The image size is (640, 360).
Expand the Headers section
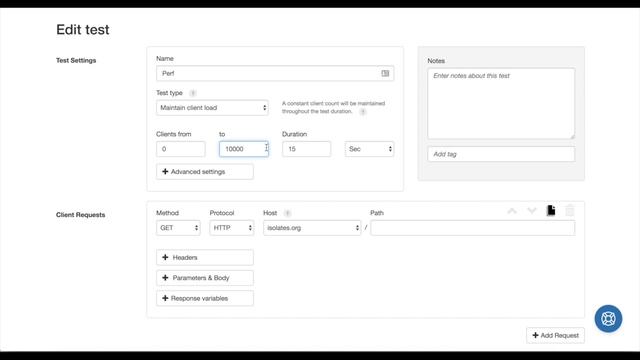(204, 258)
